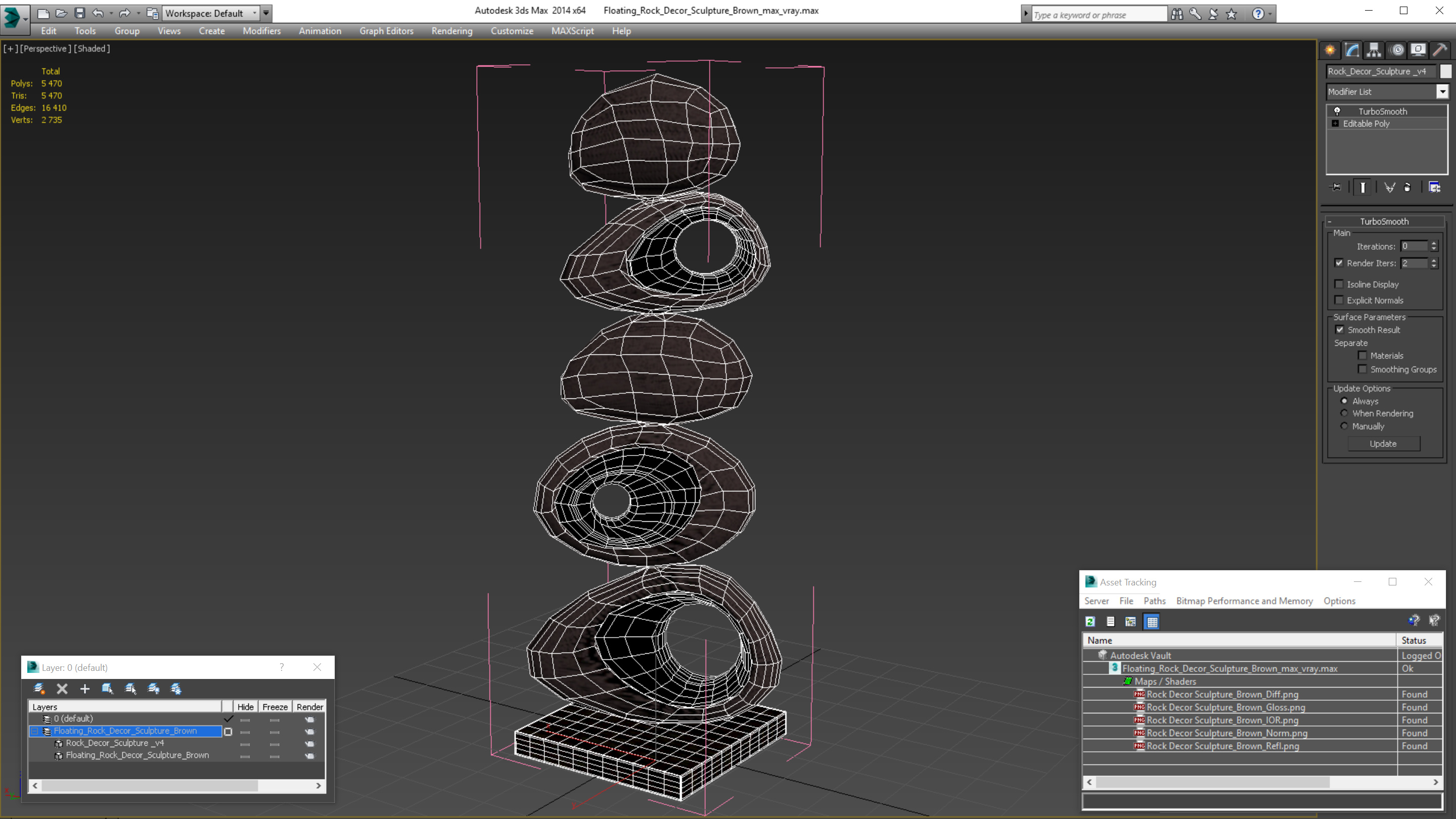
Task: Increment Iterations spinner arrows
Action: tap(1434, 246)
